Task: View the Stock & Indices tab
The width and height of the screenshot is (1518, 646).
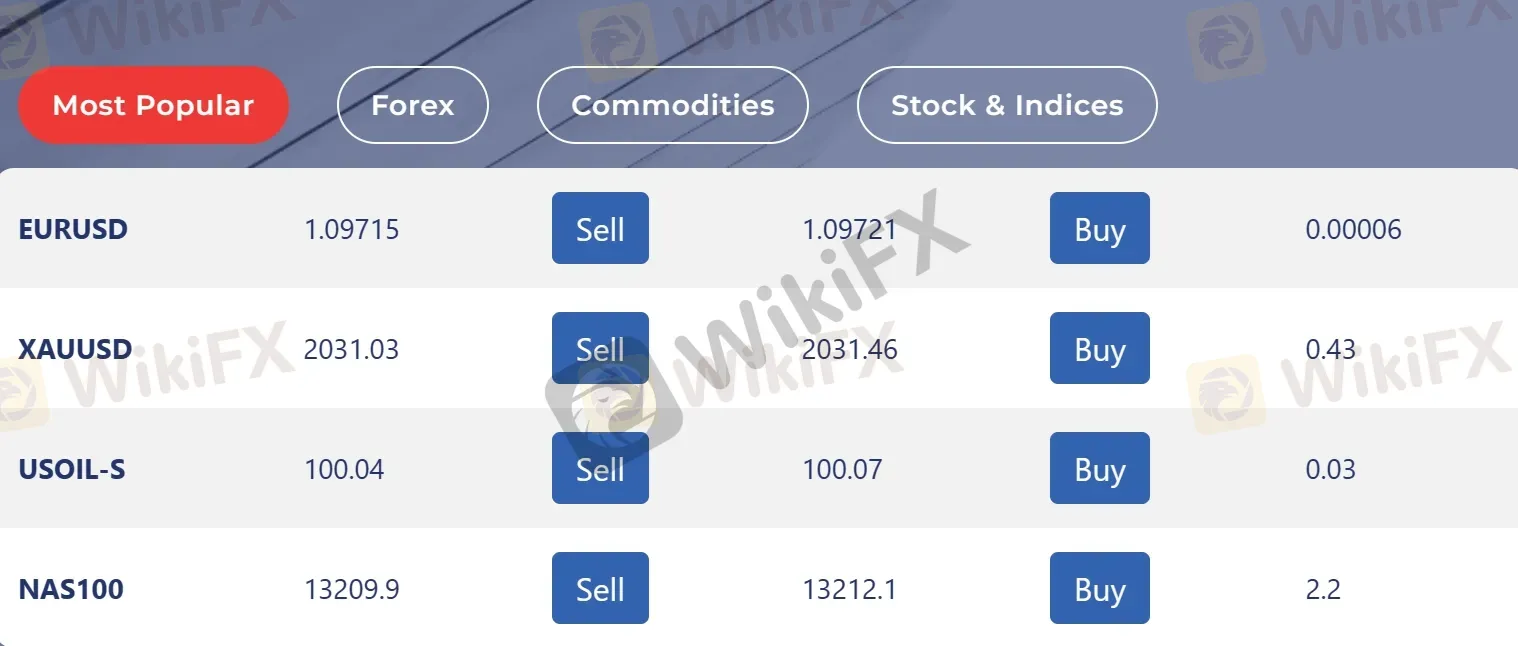Action: [x=1006, y=105]
